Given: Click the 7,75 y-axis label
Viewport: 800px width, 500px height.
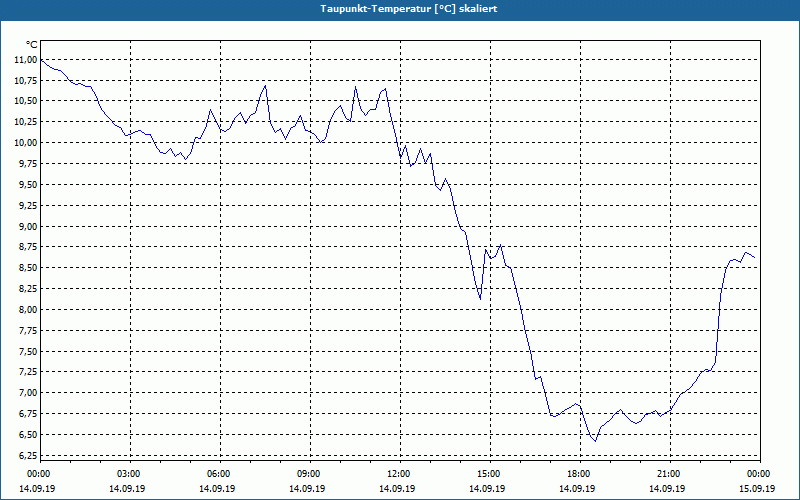Looking at the screenshot, I should click(x=29, y=331).
